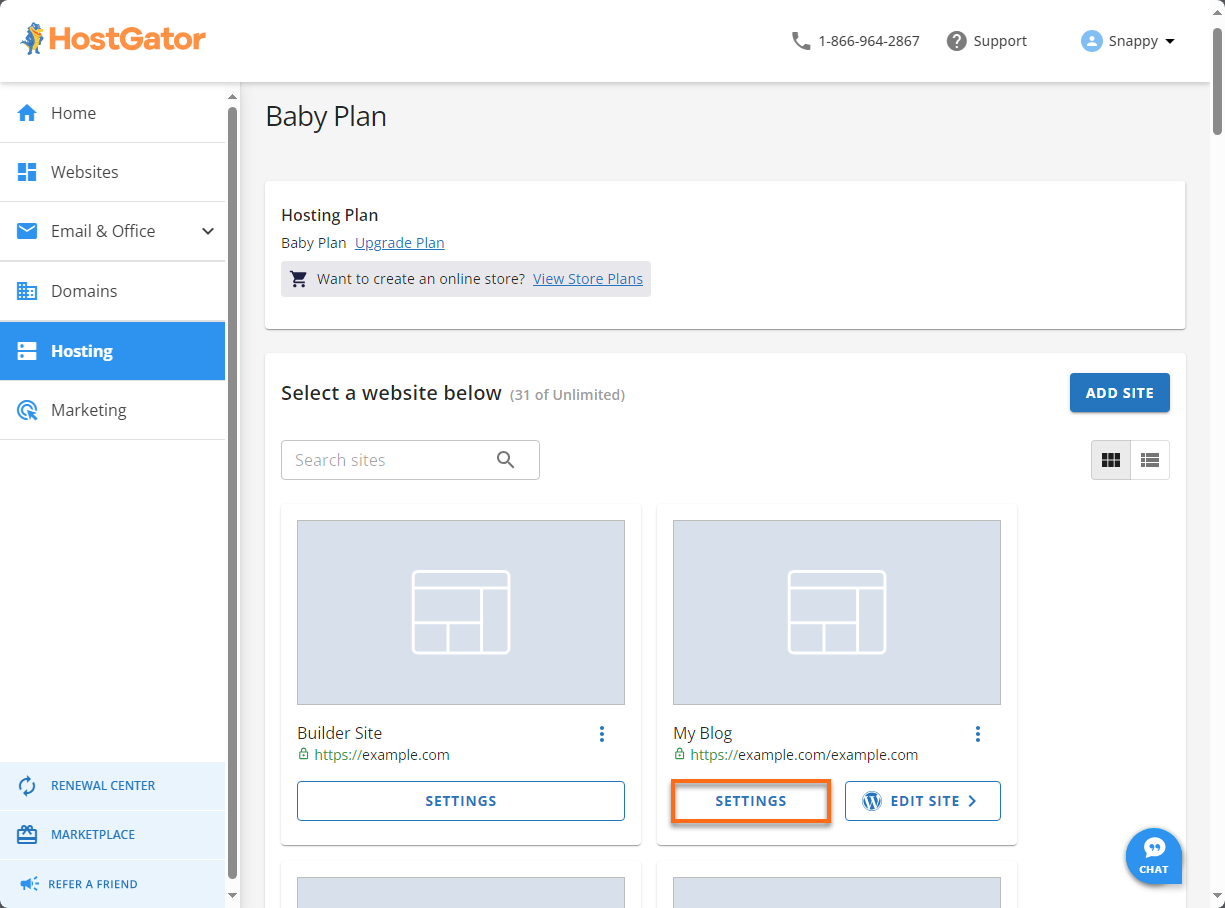Screen dimensions: 1225x908
Task: Open Domains using the building icon
Action: click(x=27, y=290)
